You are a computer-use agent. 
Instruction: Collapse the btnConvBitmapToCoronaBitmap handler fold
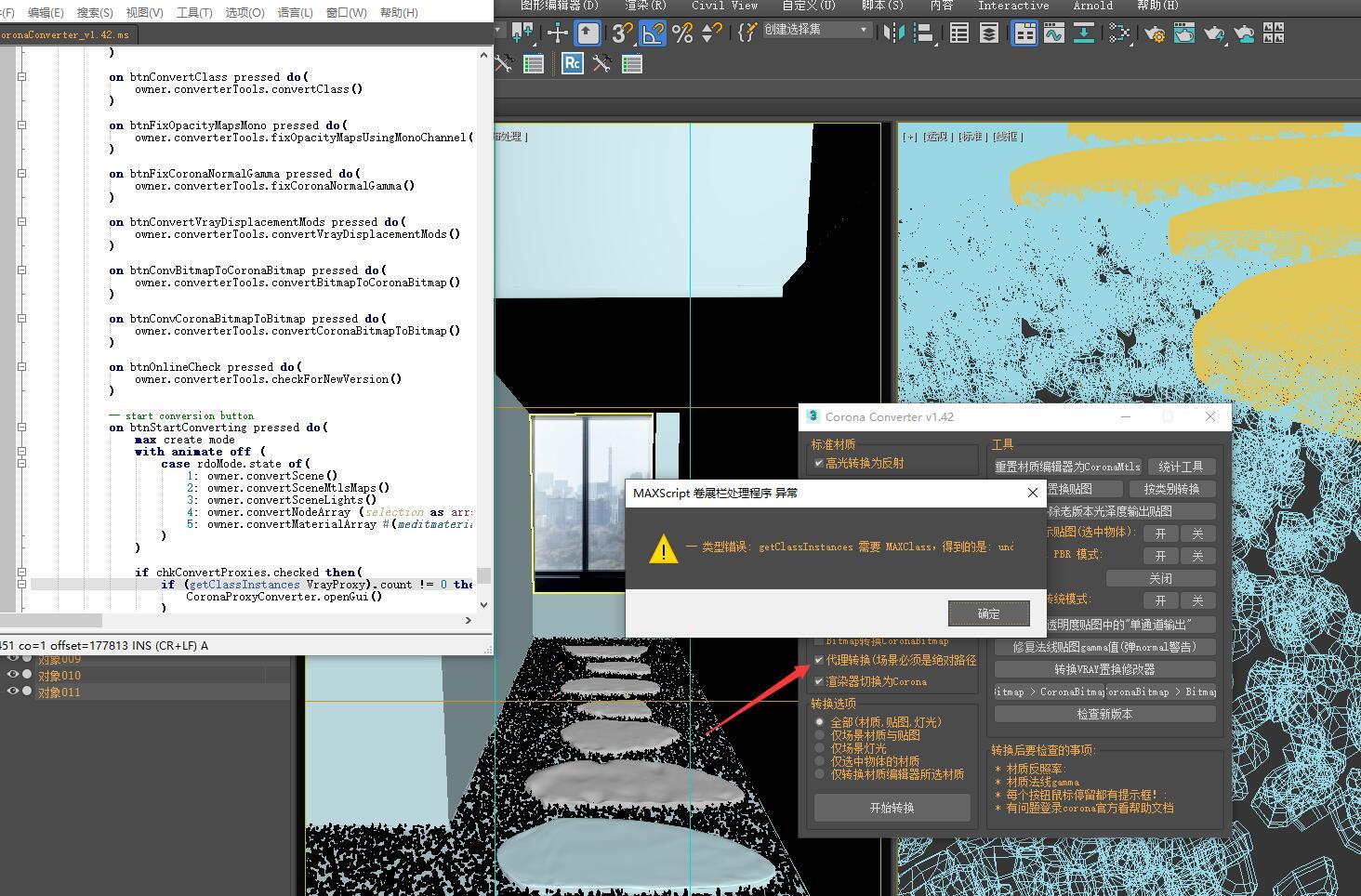pos(21,270)
